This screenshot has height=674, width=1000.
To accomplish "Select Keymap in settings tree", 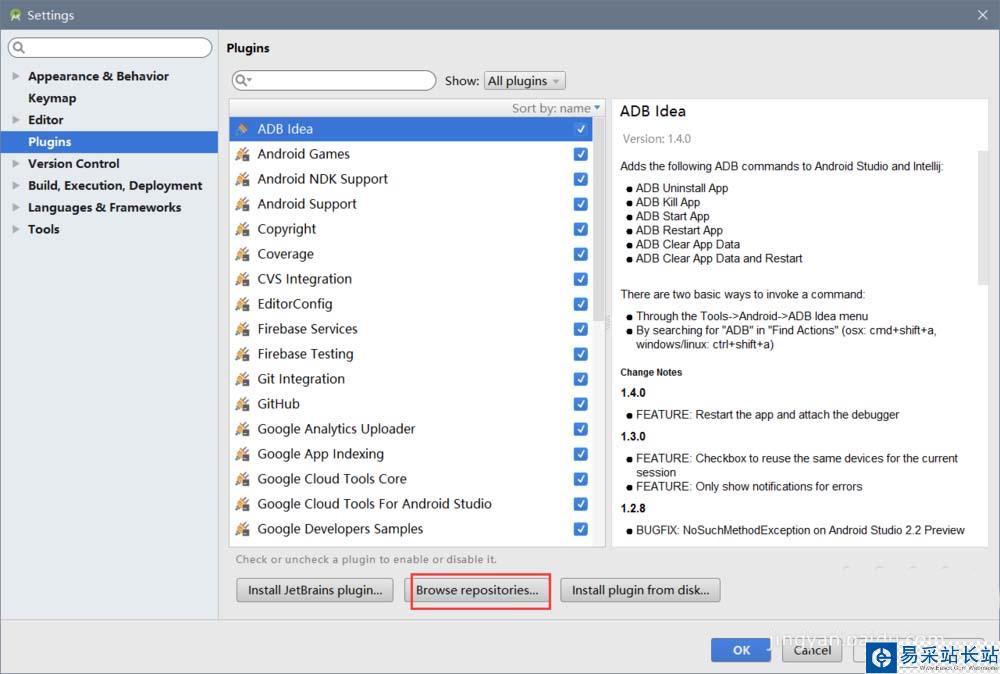I will coord(52,98).
